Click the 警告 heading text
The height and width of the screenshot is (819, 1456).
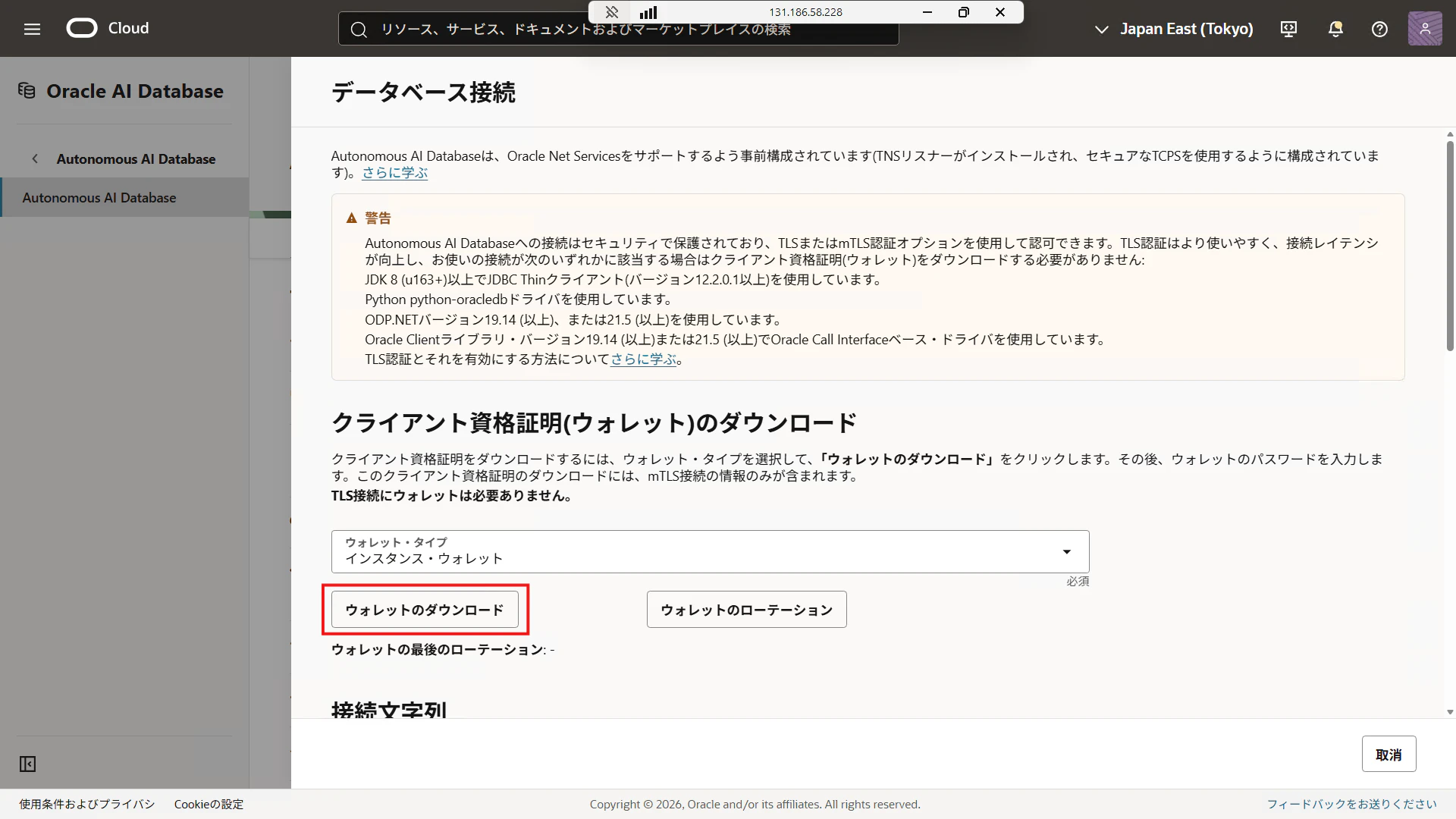coord(378,218)
